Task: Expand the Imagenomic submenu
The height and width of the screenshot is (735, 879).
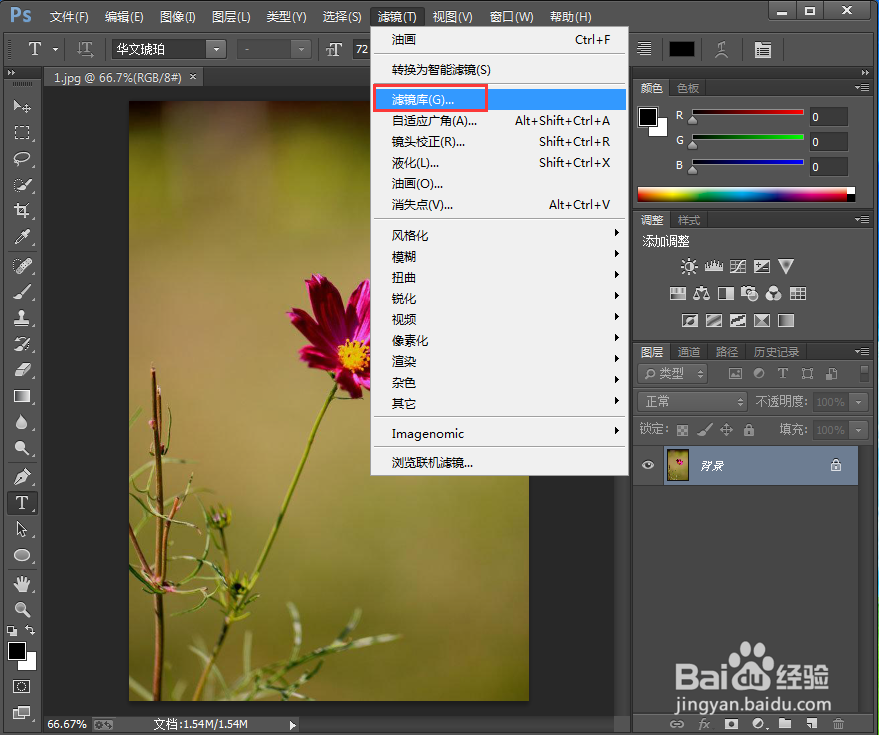Action: pyautogui.click(x=499, y=433)
